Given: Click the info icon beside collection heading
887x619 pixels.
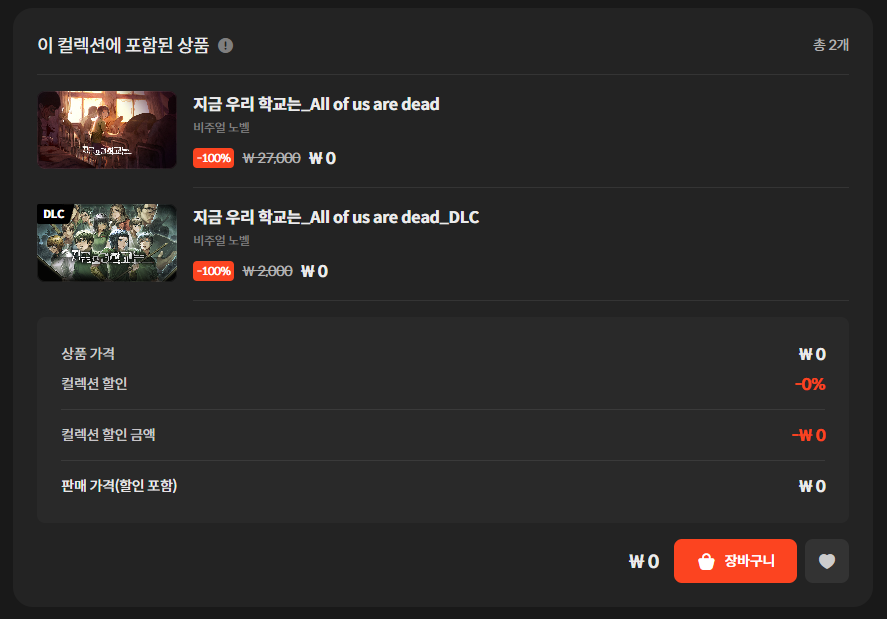Looking at the screenshot, I should coord(225,45).
